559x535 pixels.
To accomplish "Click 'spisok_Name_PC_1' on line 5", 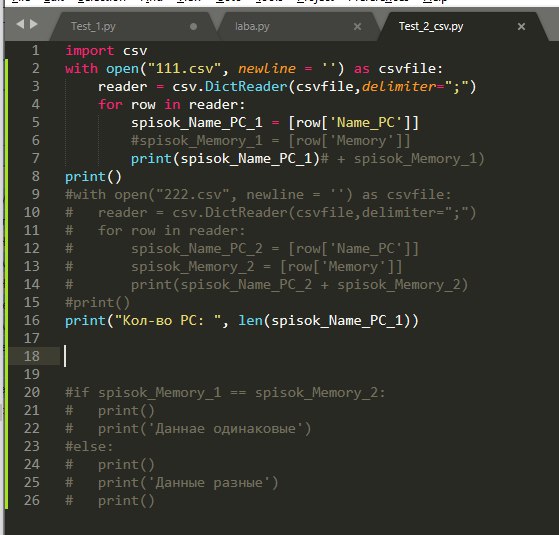I will (197, 123).
